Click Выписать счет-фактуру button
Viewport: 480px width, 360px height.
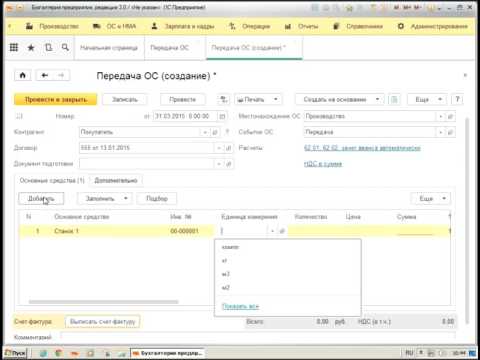pos(103,322)
